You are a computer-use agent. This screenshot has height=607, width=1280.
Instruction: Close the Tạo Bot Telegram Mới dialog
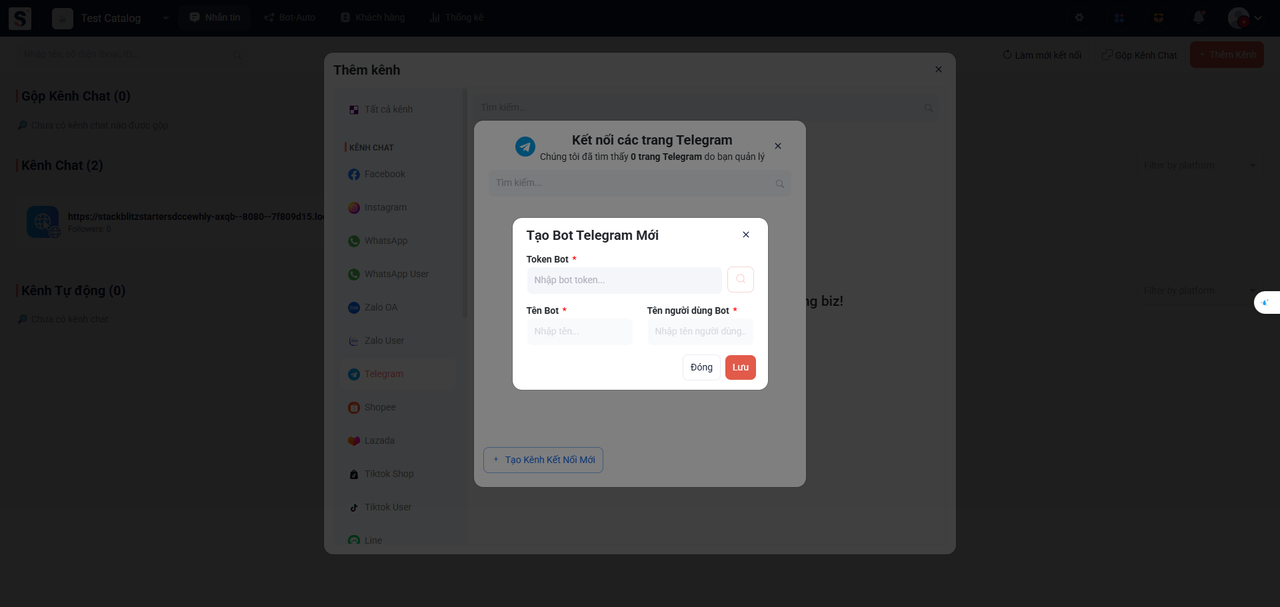click(746, 235)
